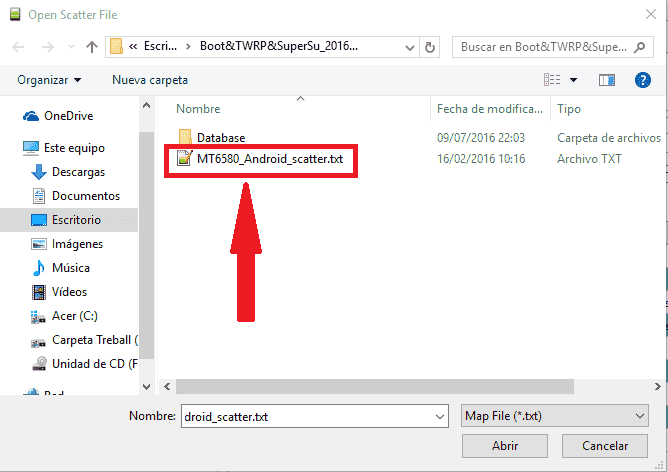The width and height of the screenshot is (668, 472).
Task: Click the magnifier search icon
Action: click(639, 47)
